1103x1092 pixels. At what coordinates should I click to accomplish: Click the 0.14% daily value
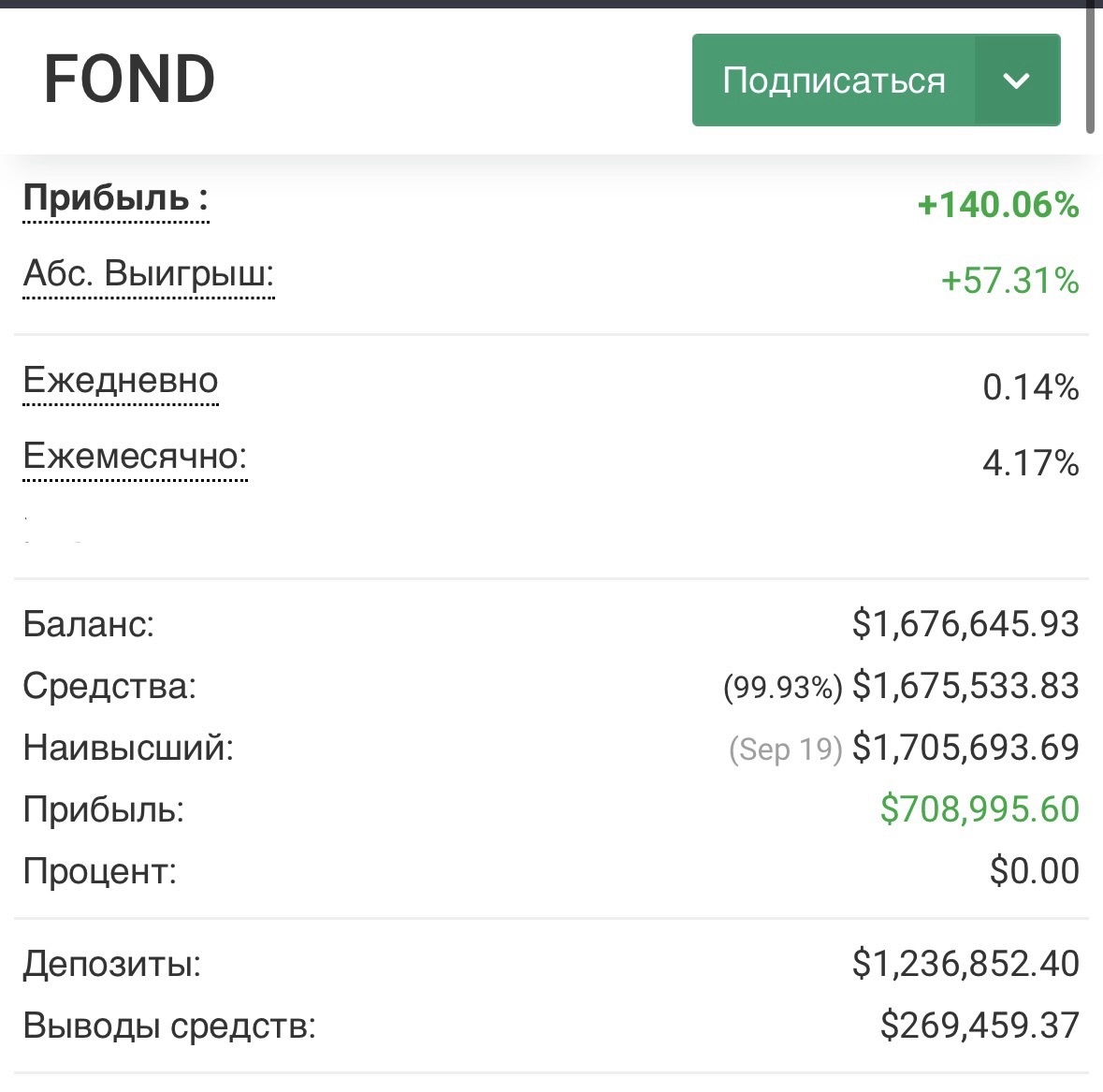tap(1030, 387)
